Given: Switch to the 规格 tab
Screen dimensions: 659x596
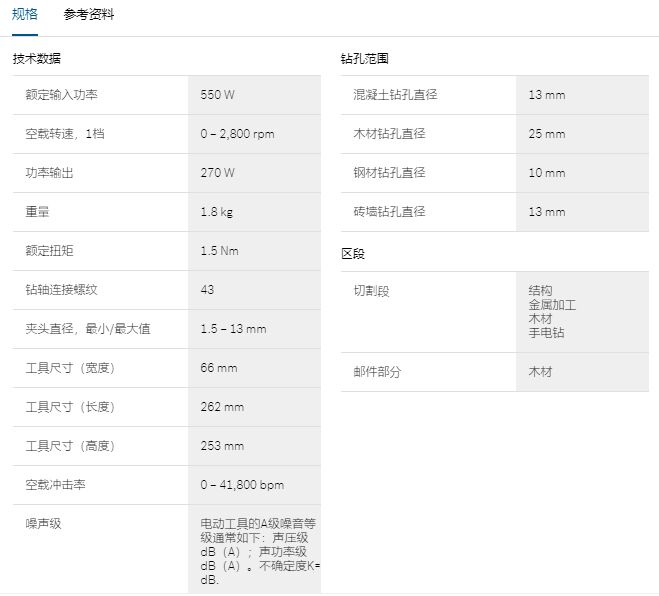Looking at the screenshot, I should [25, 15].
